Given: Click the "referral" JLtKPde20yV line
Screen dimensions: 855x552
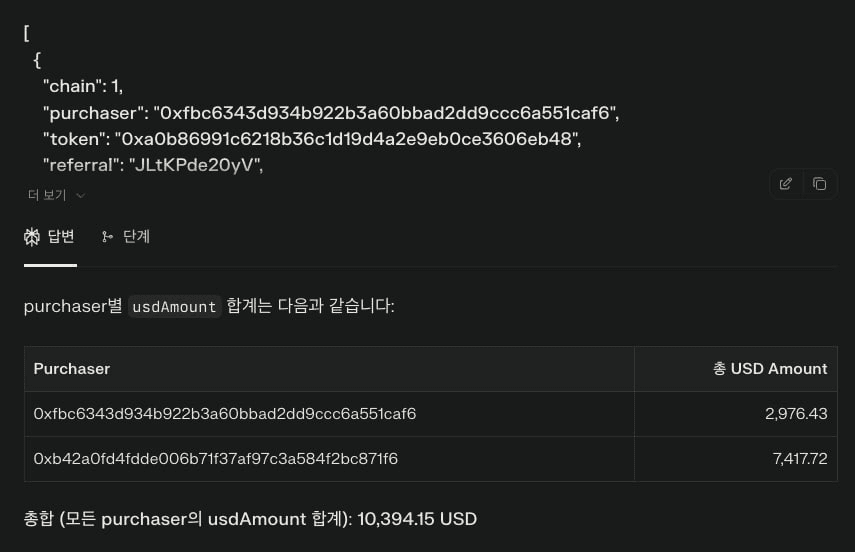Looking at the screenshot, I should point(152,165).
